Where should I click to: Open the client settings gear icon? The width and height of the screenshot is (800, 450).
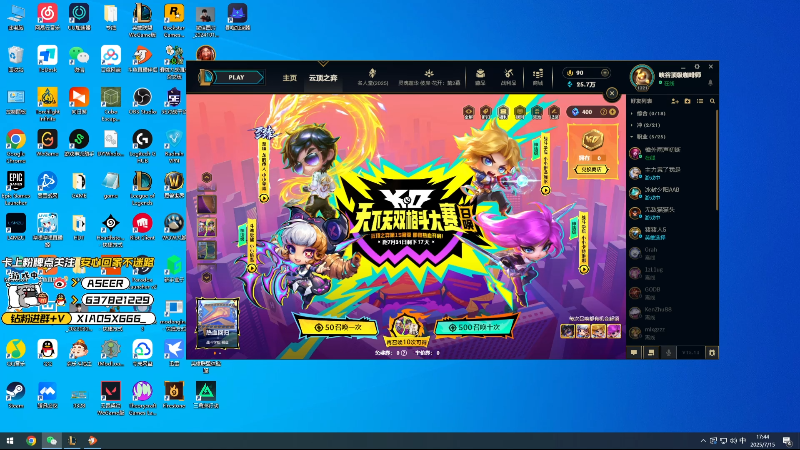point(696,67)
